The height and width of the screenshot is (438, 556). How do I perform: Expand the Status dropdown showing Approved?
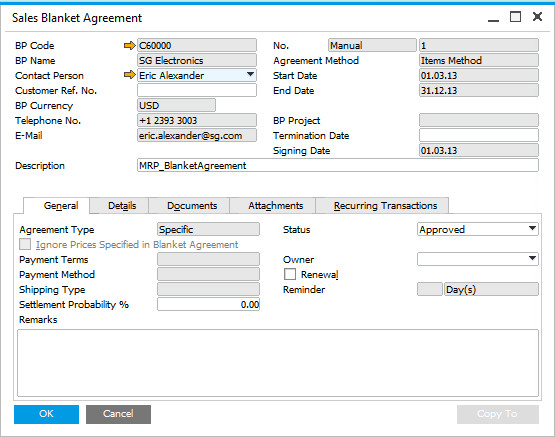532,229
